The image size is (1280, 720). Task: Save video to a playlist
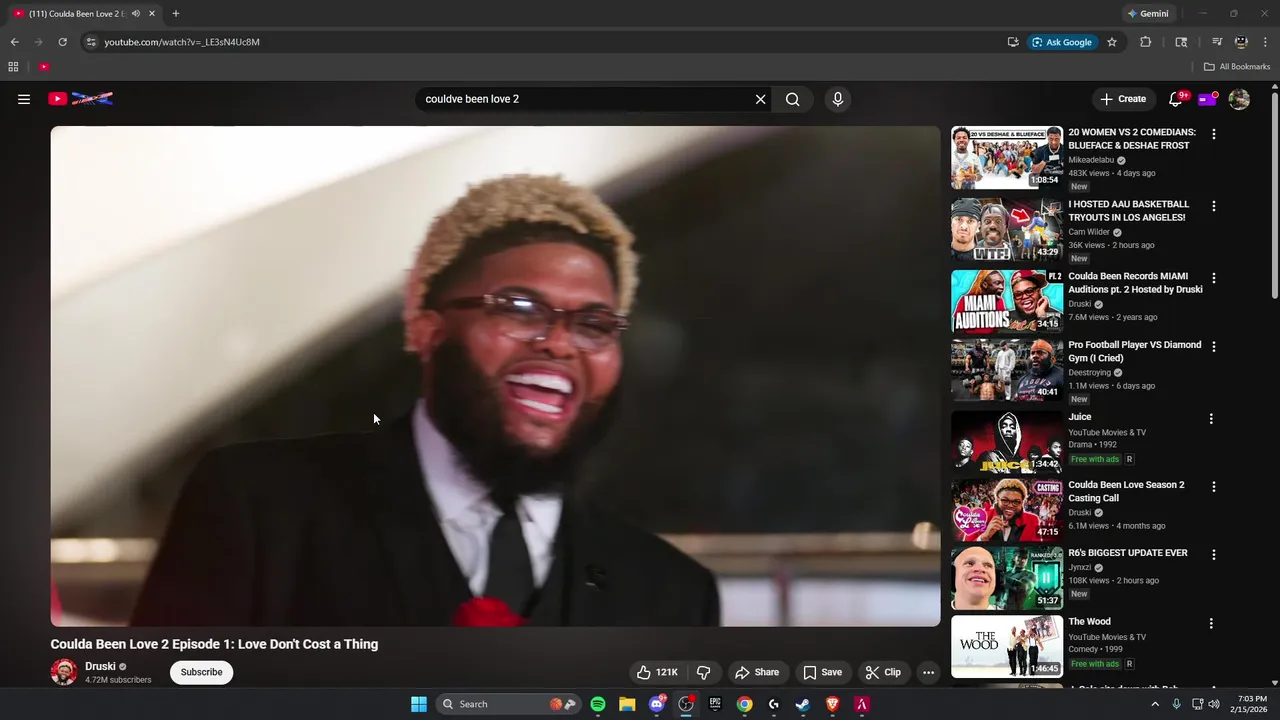click(822, 672)
